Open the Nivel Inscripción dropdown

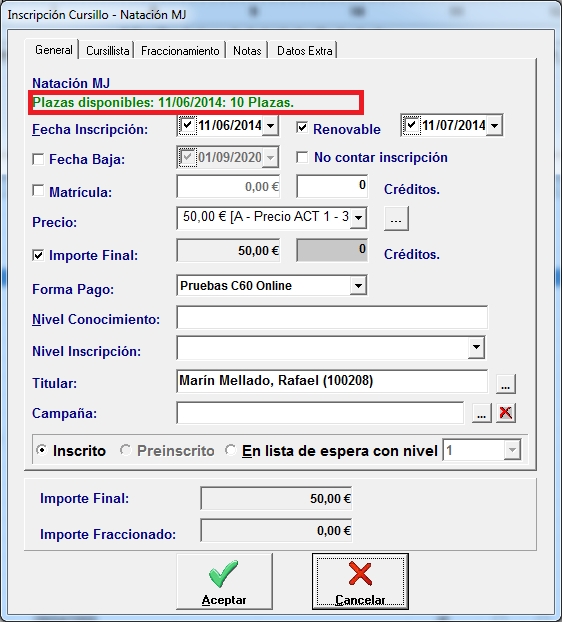coord(476,347)
